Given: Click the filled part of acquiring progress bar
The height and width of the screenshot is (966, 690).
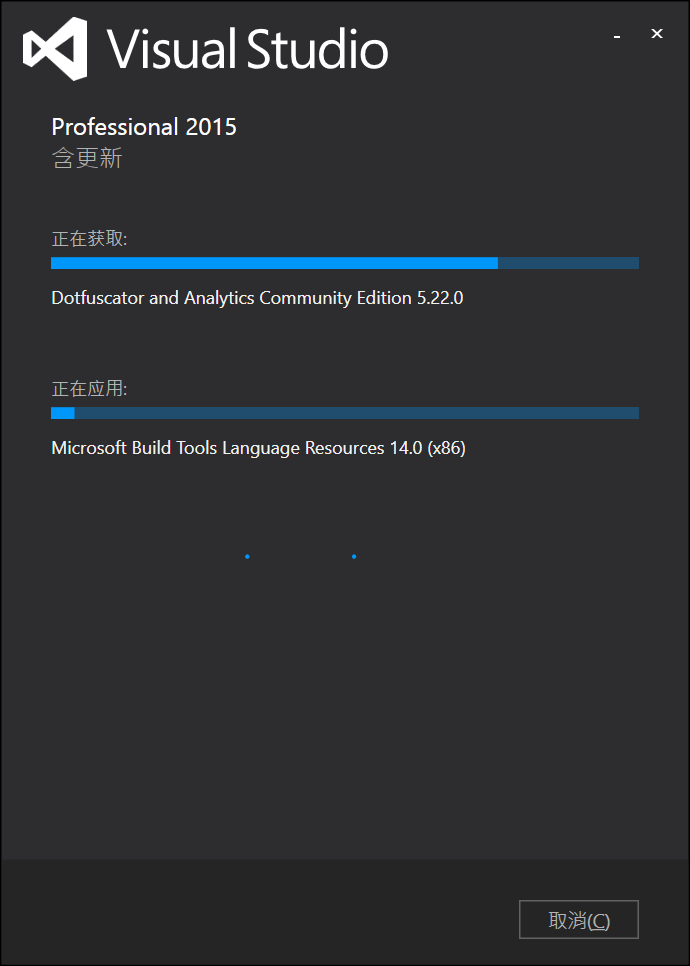Looking at the screenshot, I should tap(274, 263).
